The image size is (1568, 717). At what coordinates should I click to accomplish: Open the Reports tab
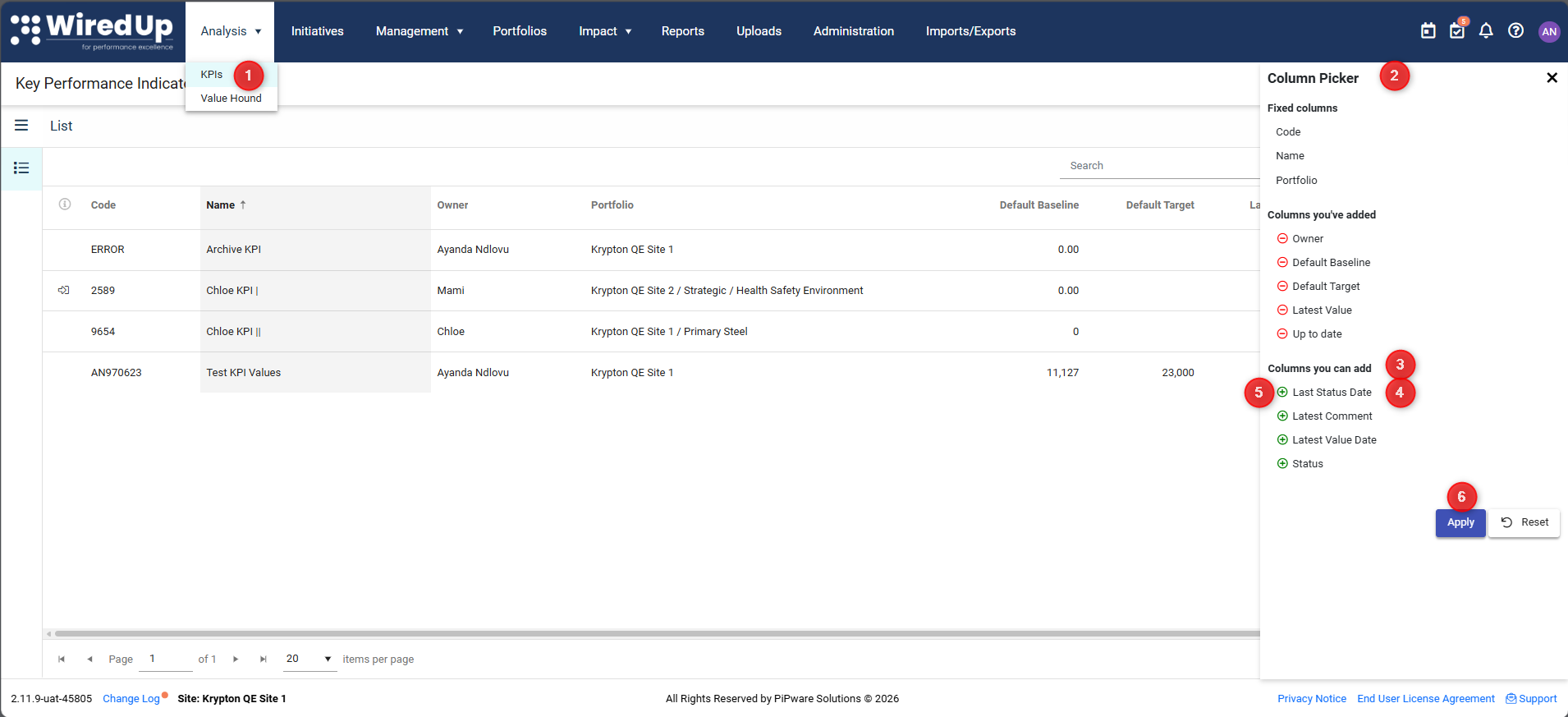[683, 31]
